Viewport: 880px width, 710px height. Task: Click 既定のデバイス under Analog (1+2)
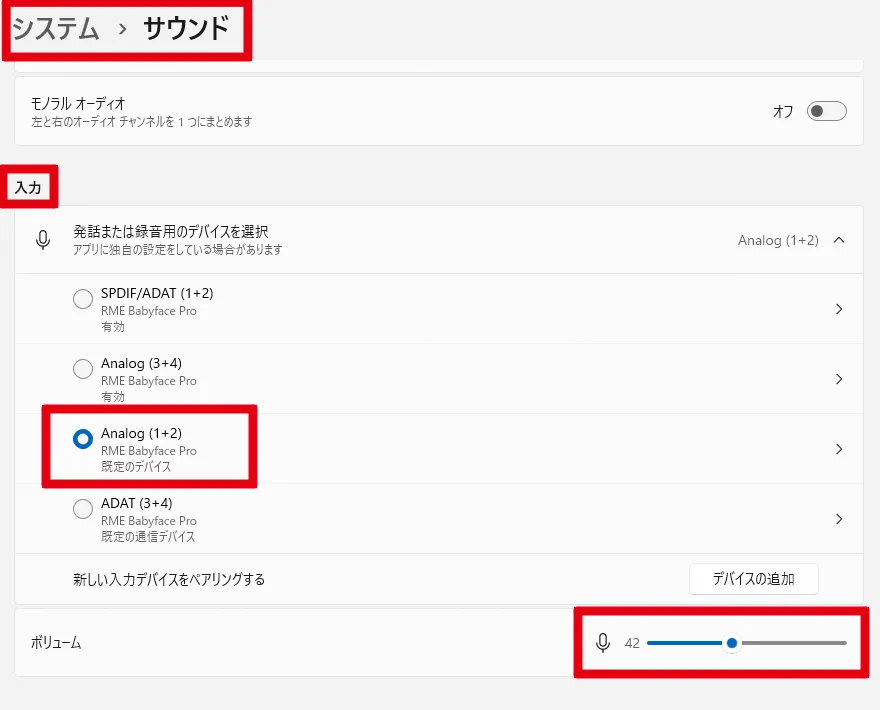136,466
